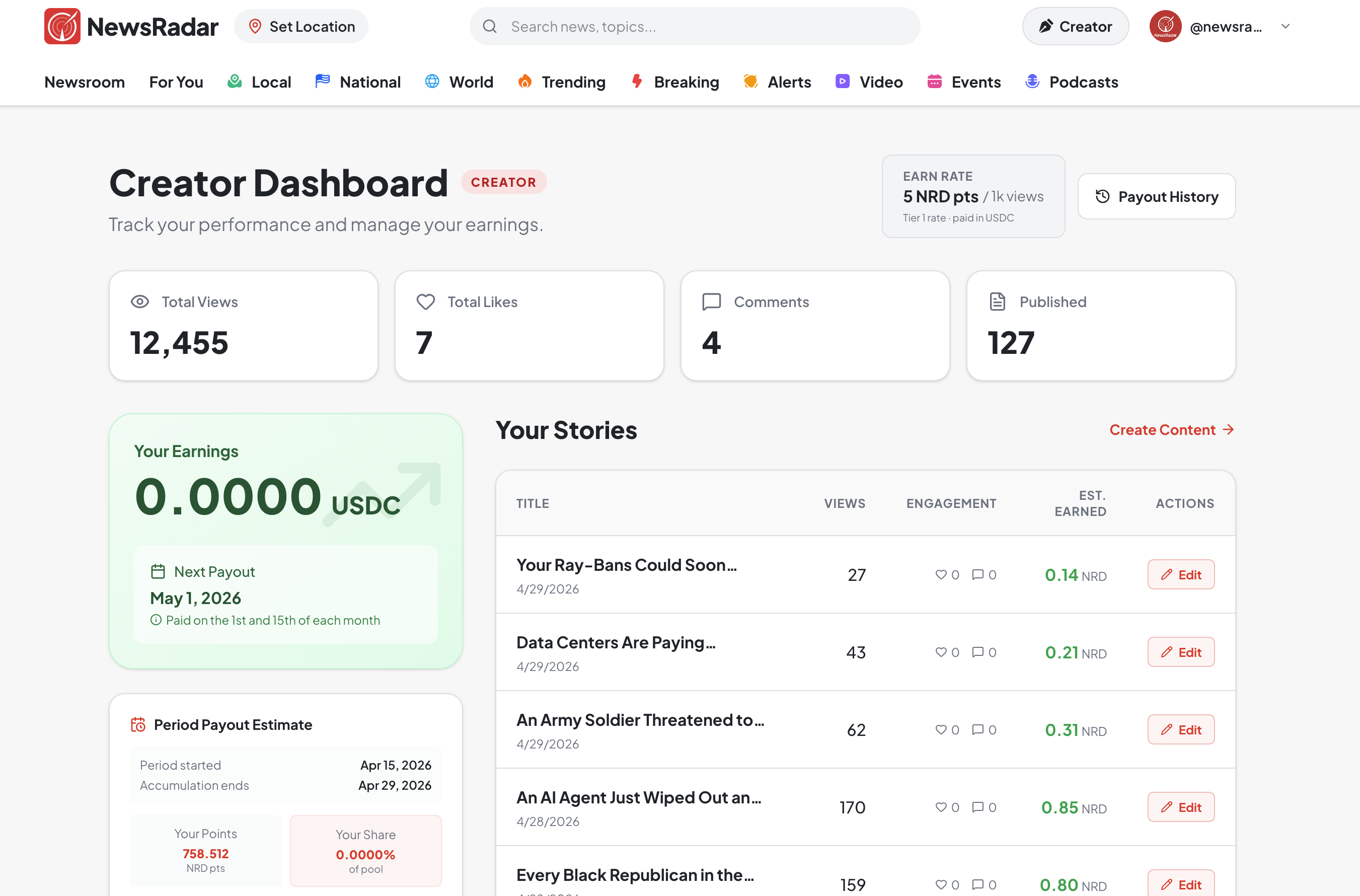This screenshot has height=896, width=1360.
Task: Go to the Newsroom tab
Action: [x=85, y=82]
